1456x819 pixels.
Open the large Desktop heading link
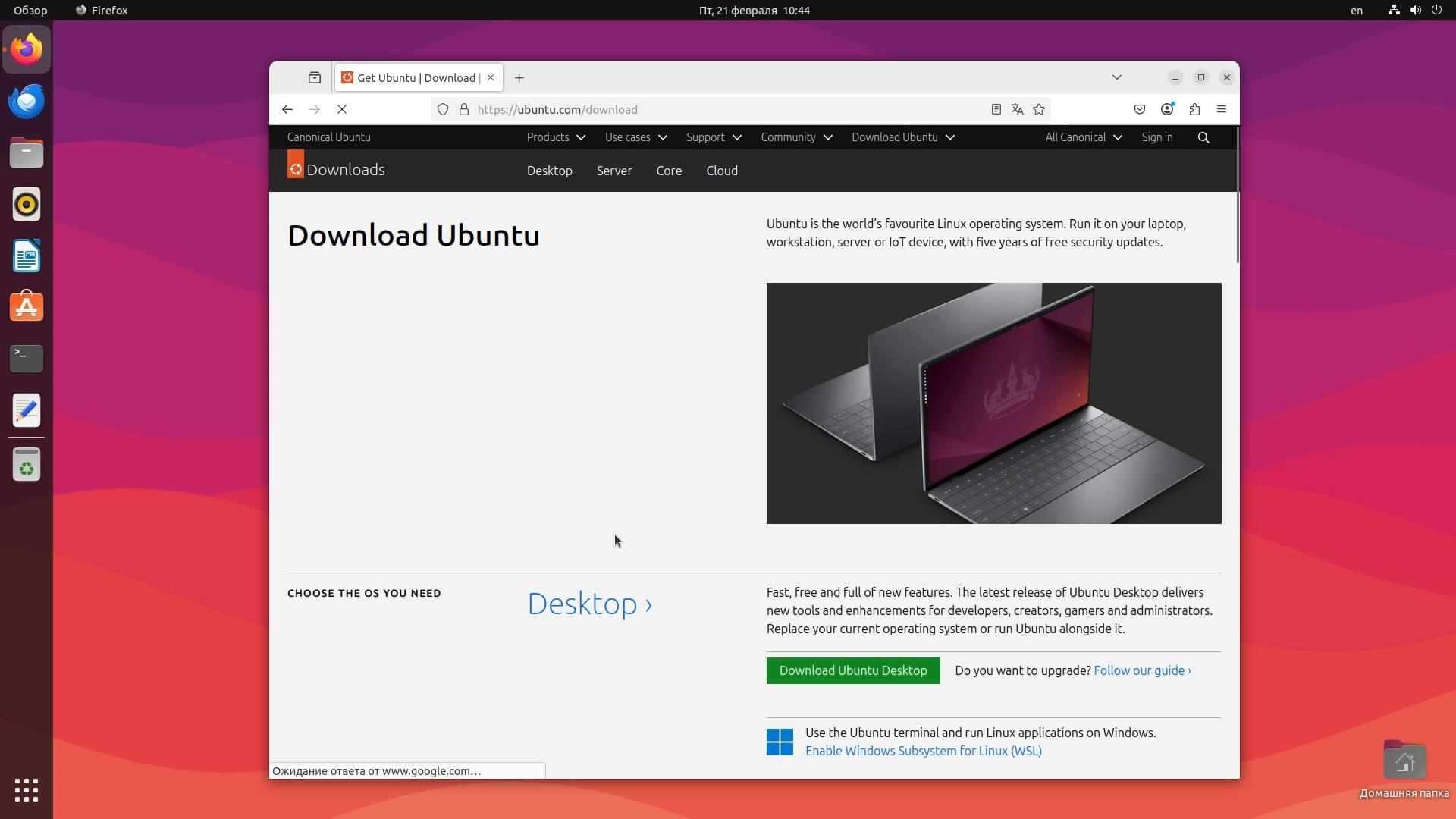589,604
